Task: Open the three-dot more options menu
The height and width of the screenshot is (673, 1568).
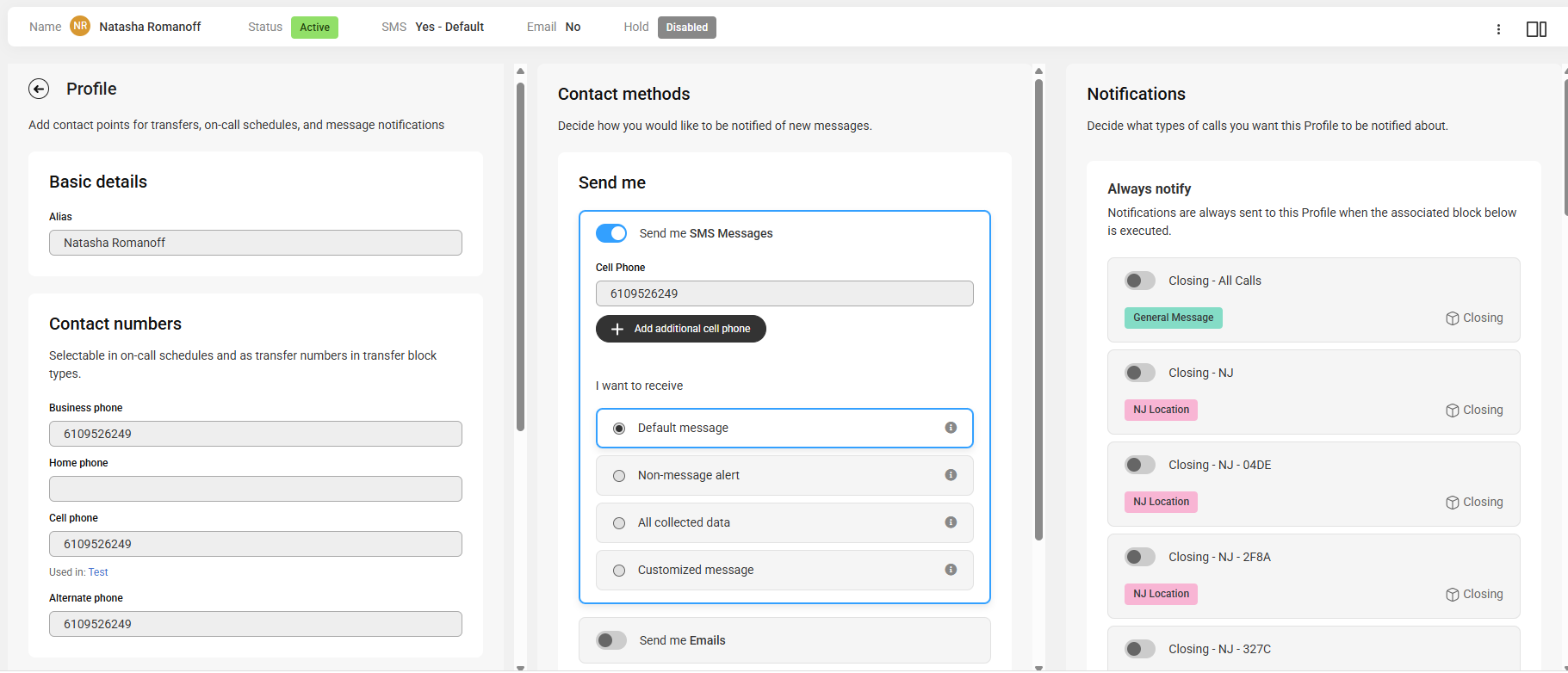Action: click(x=1498, y=29)
